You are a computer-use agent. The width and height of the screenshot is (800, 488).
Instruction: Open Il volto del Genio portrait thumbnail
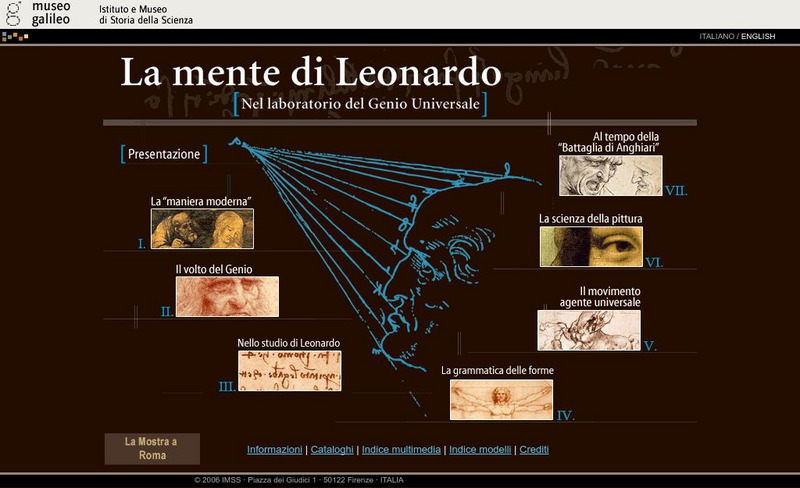pos(227,296)
